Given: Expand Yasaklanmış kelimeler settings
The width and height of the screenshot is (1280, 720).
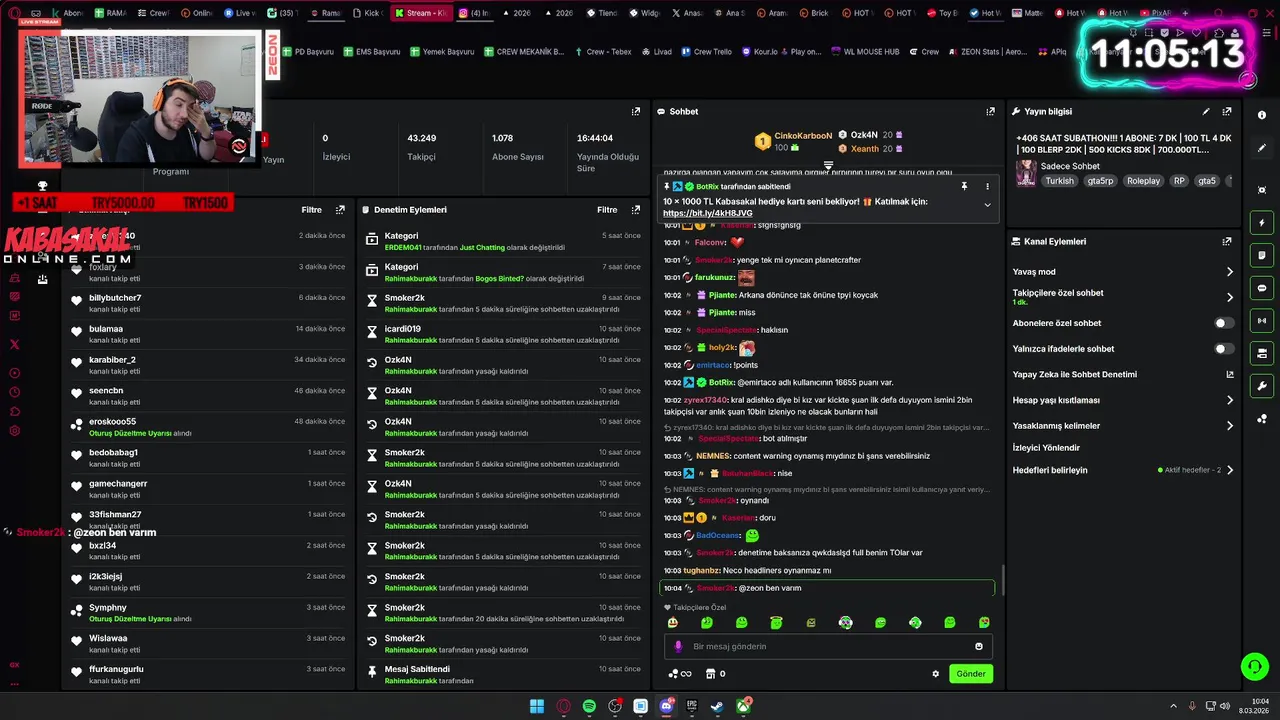Looking at the screenshot, I should point(1230,426).
